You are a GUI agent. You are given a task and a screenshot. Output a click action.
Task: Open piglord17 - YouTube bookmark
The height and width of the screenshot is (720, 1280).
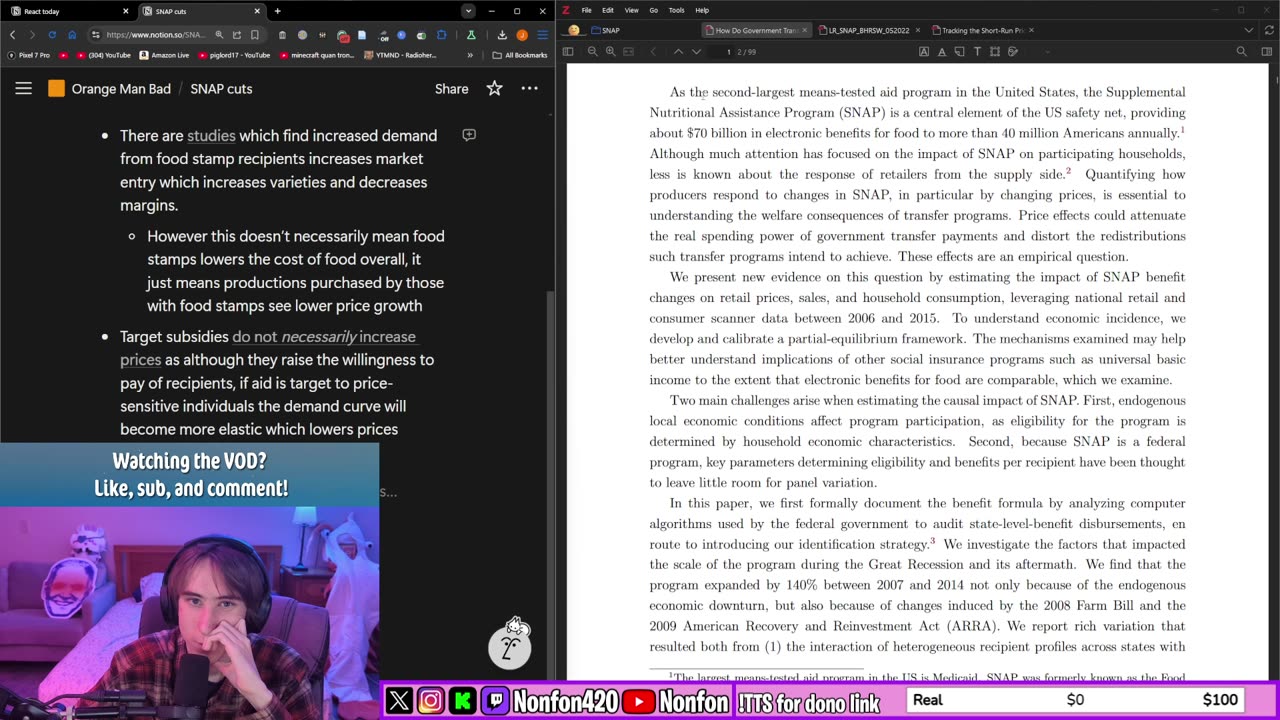(x=234, y=55)
